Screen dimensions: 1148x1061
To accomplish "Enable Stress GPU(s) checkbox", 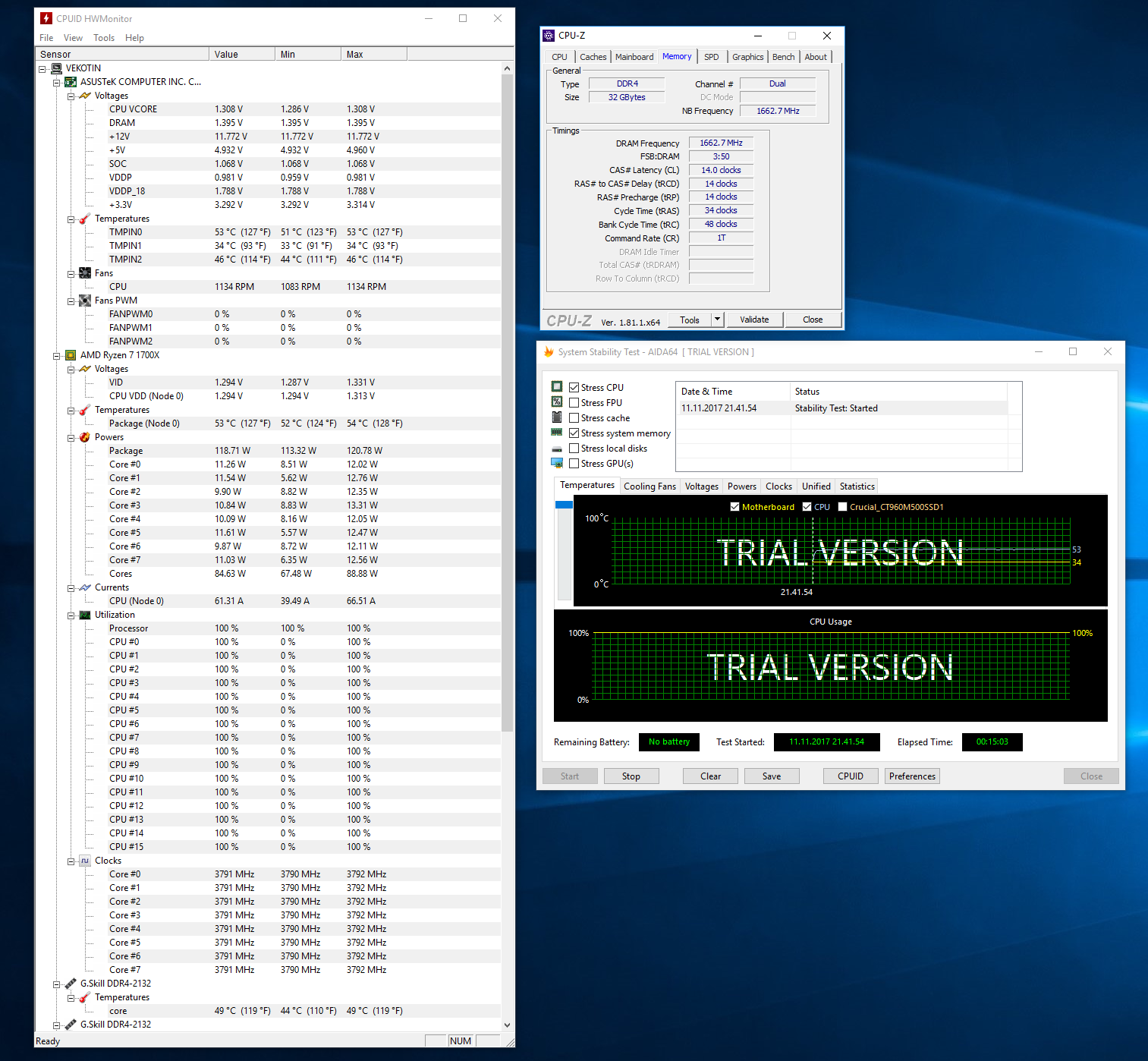I will point(574,463).
